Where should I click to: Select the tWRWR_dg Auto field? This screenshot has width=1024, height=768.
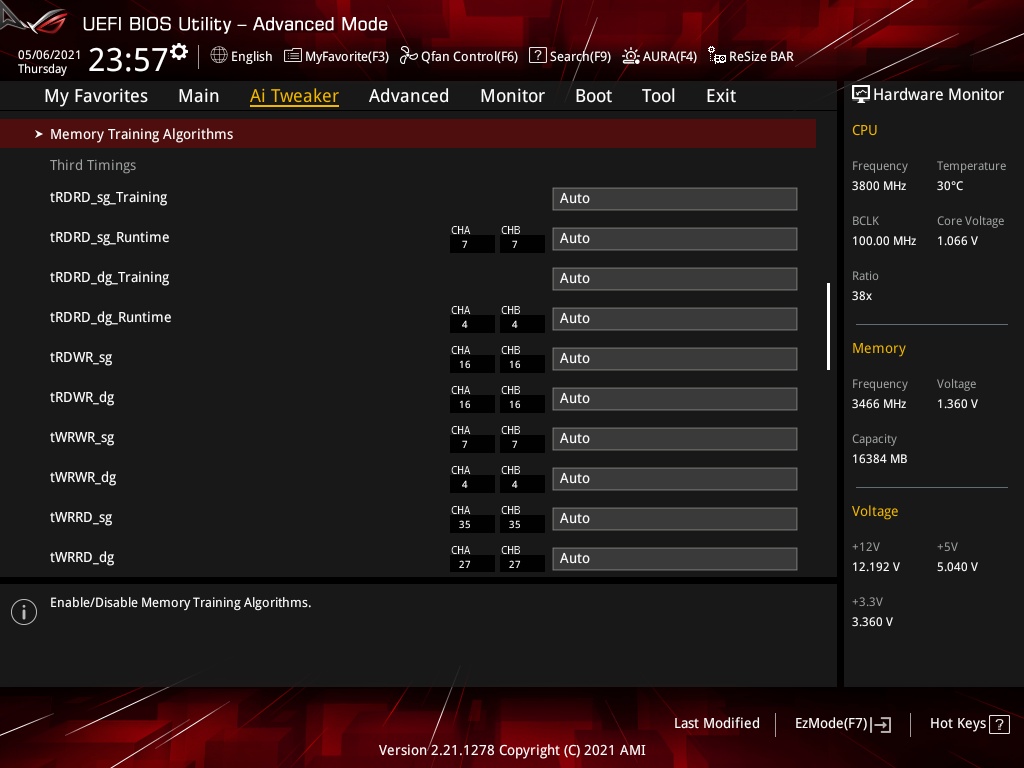(675, 479)
